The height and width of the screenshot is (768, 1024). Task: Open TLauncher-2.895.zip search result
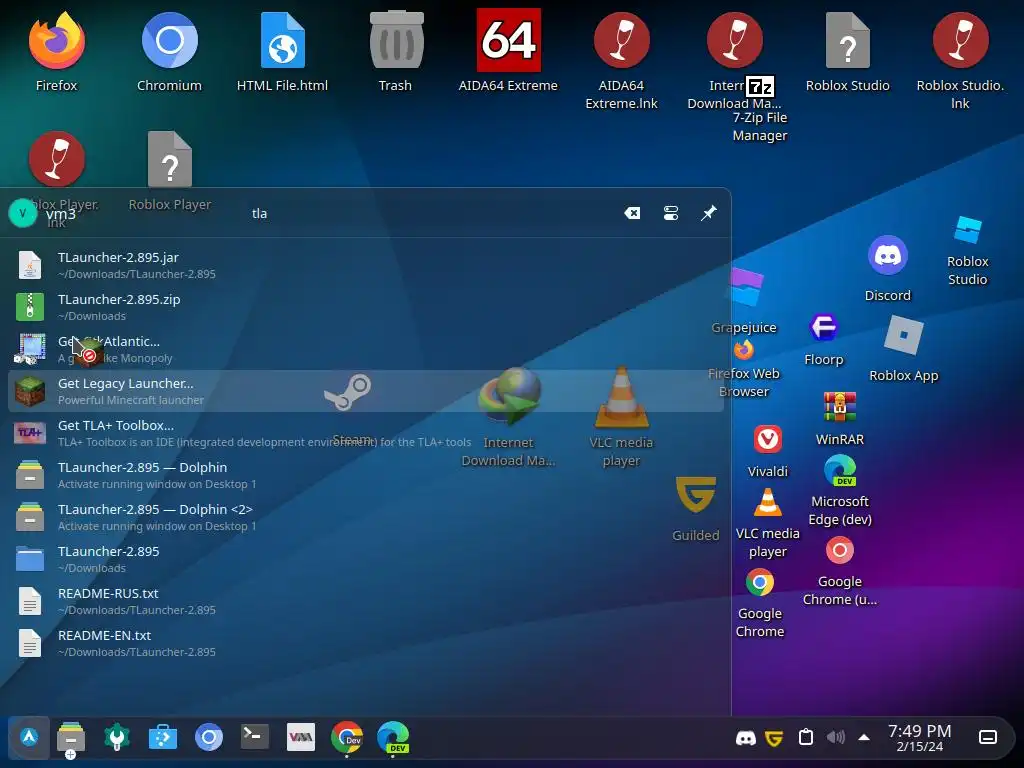click(x=366, y=307)
